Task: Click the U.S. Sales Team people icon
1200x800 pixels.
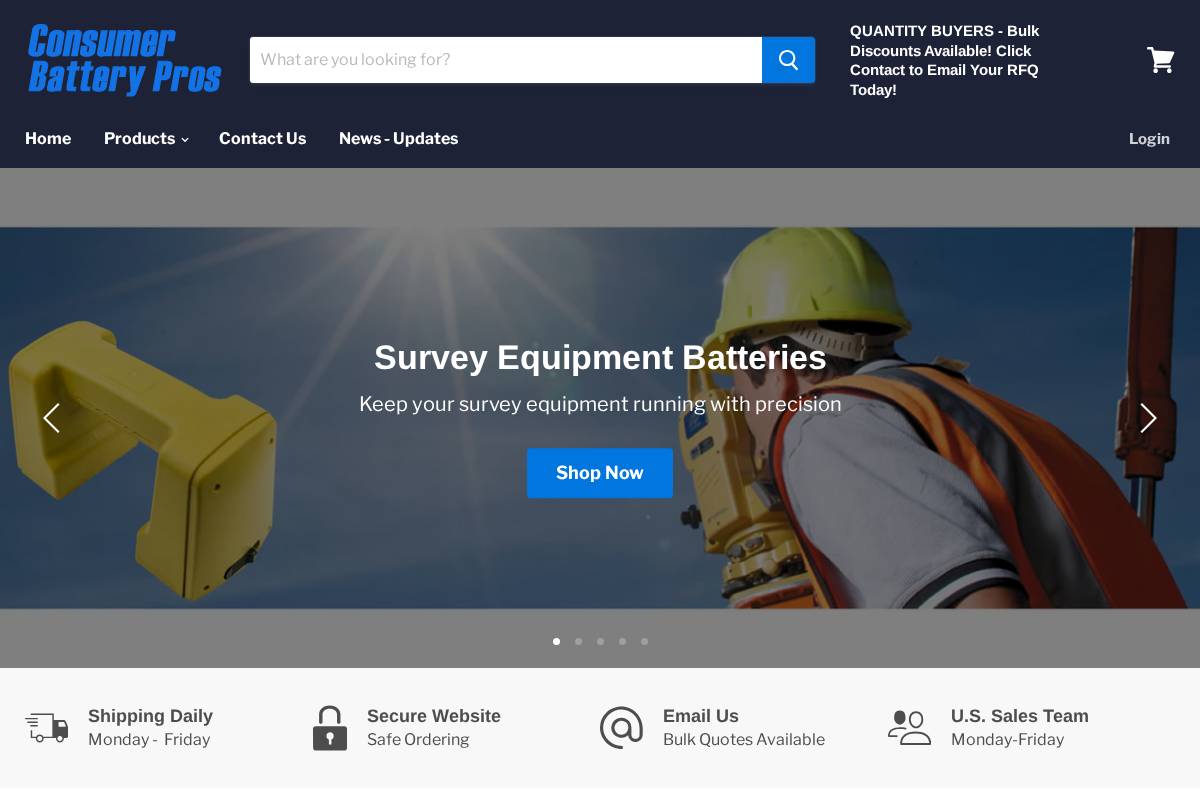Action: pyautogui.click(x=909, y=728)
